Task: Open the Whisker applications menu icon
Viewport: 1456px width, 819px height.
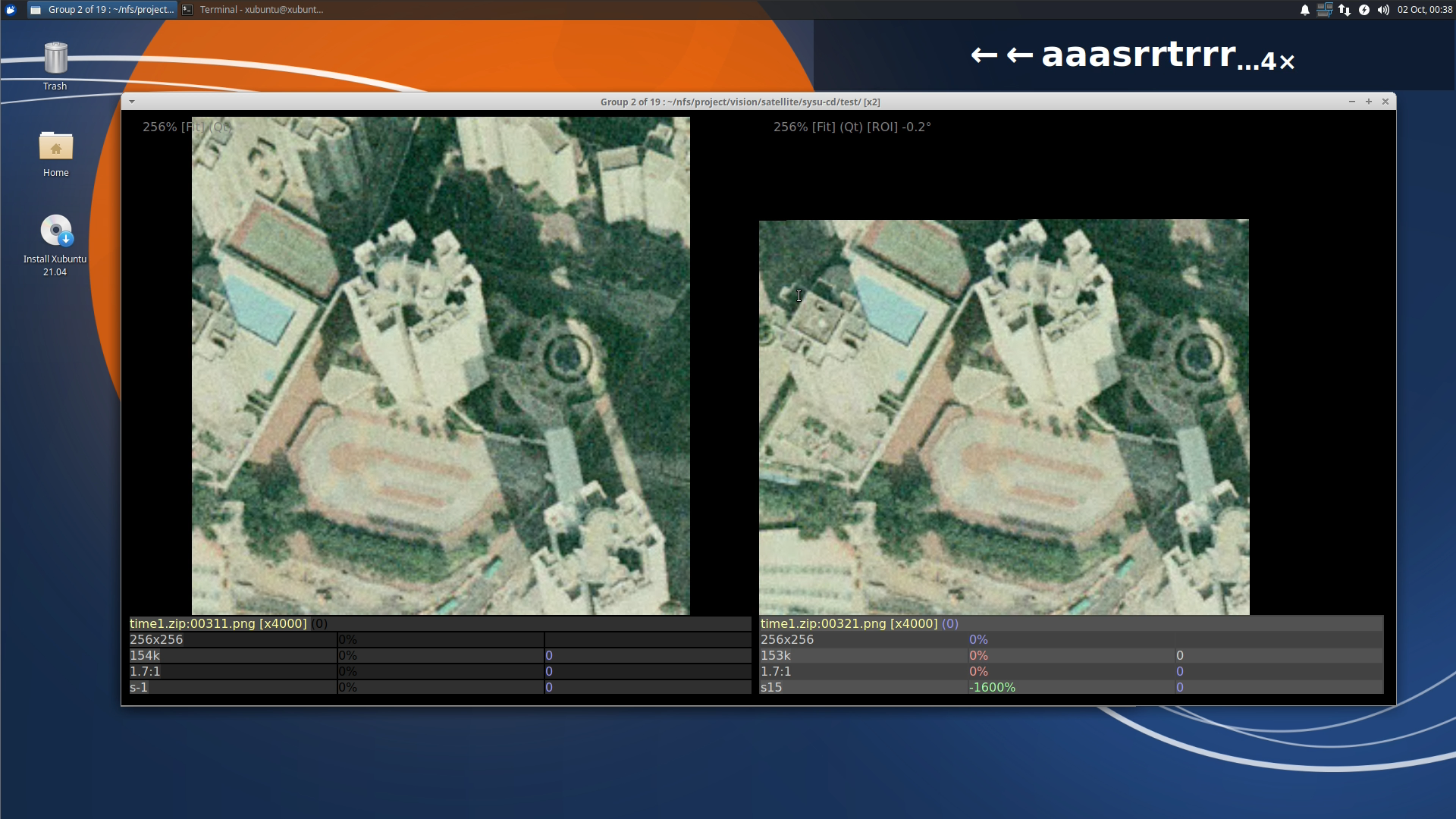Action: coord(11,10)
